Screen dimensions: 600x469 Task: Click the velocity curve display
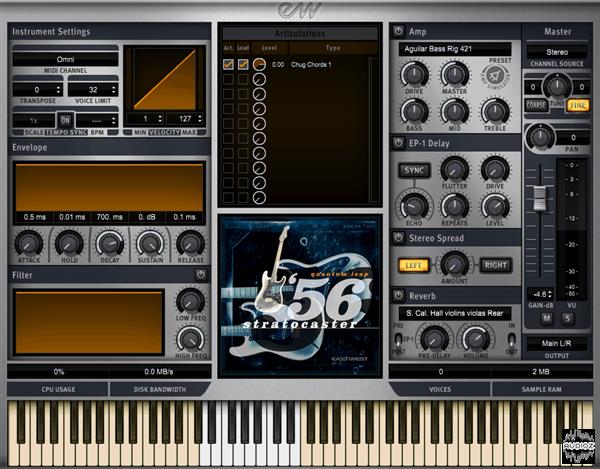coord(165,79)
